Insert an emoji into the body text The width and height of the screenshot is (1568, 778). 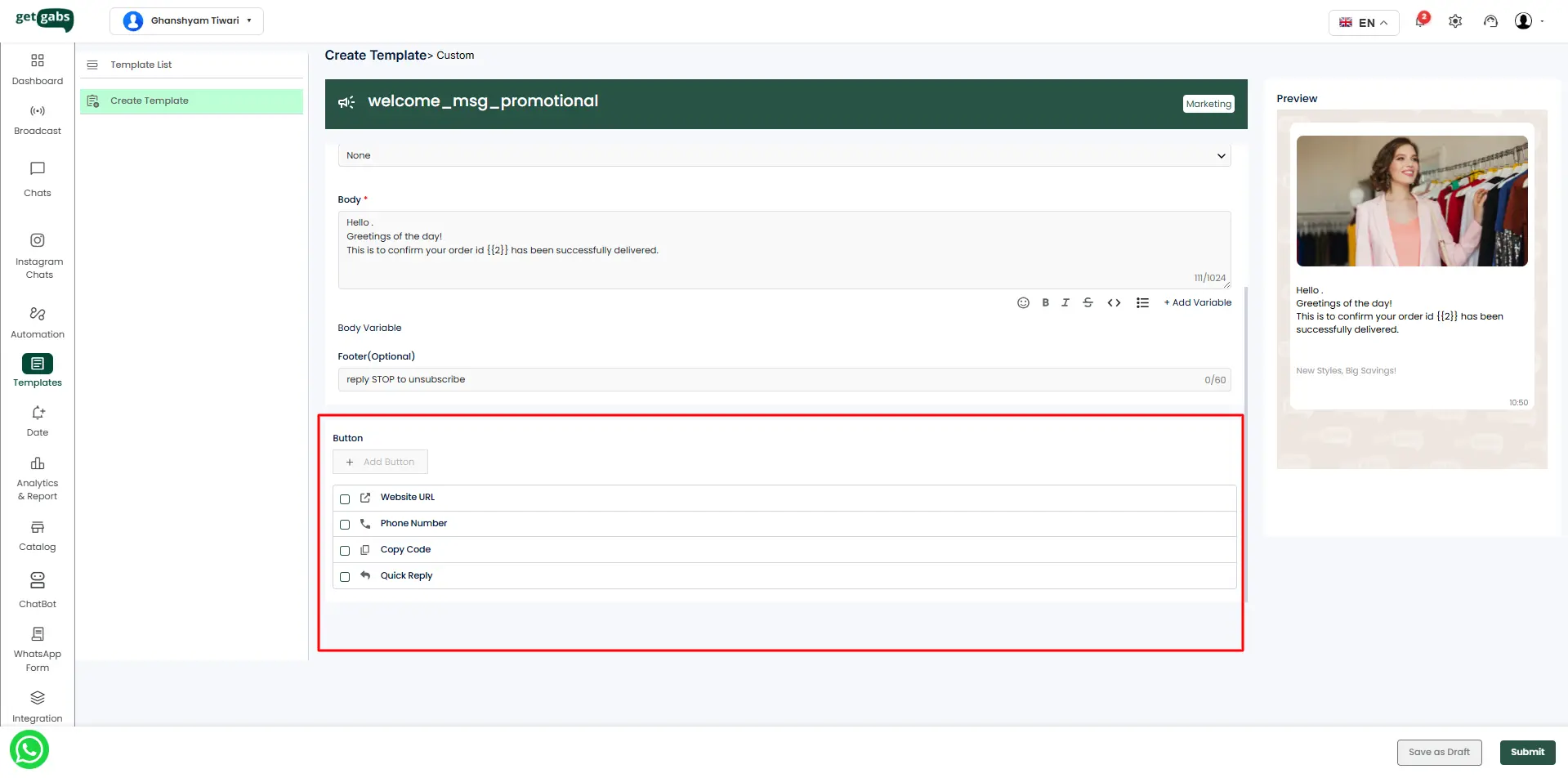[x=1023, y=302]
